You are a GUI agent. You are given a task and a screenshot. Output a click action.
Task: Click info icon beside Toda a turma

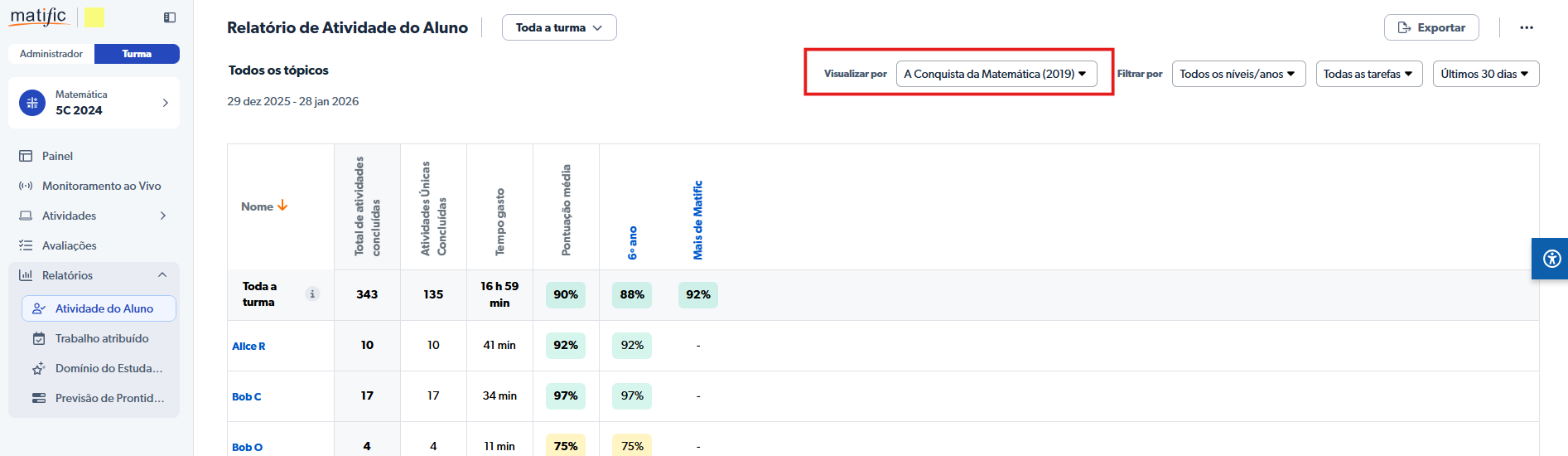[312, 294]
